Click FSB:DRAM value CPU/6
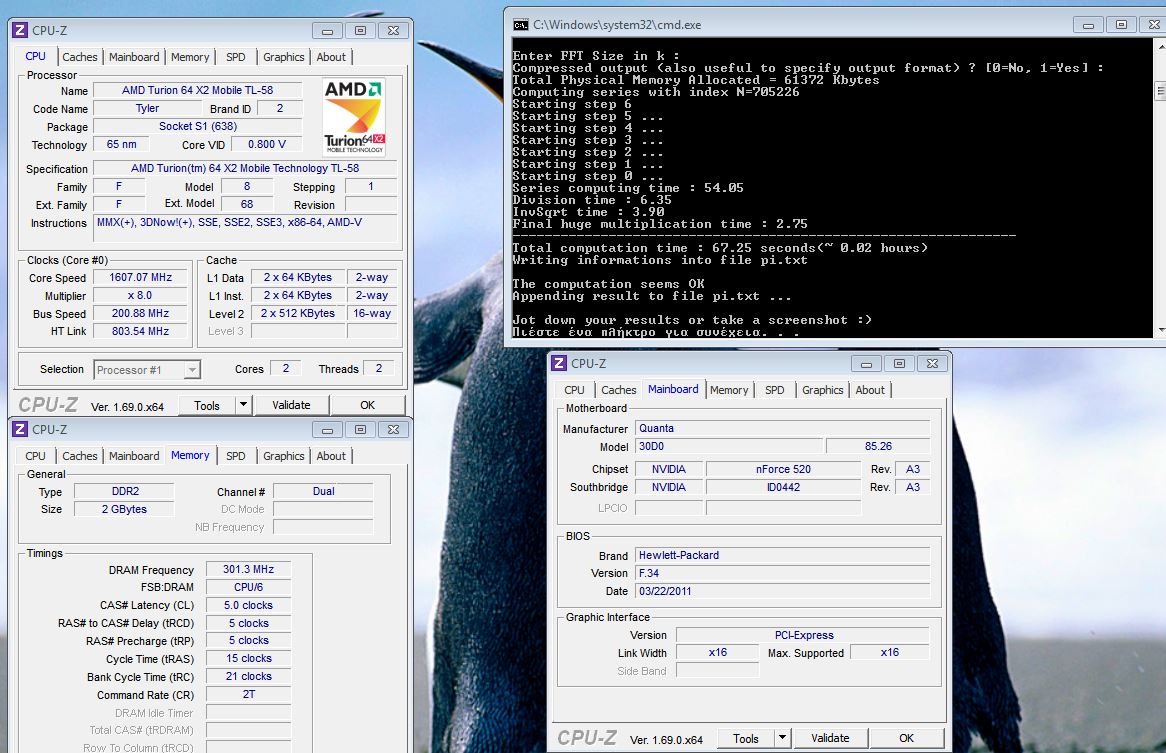The height and width of the screenshot is (753, 1166). pyautogui.click(x=248, y=587)
